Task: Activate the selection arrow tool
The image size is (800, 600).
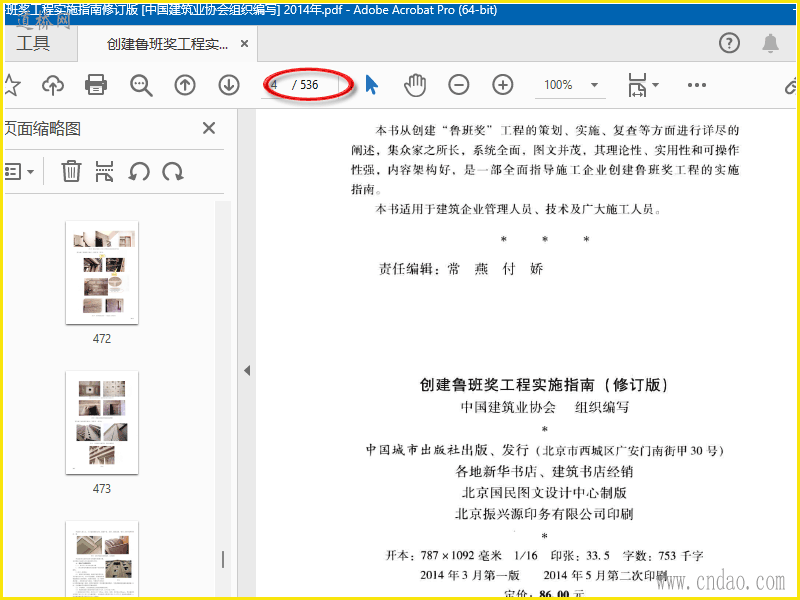Action: click(371, 85)
